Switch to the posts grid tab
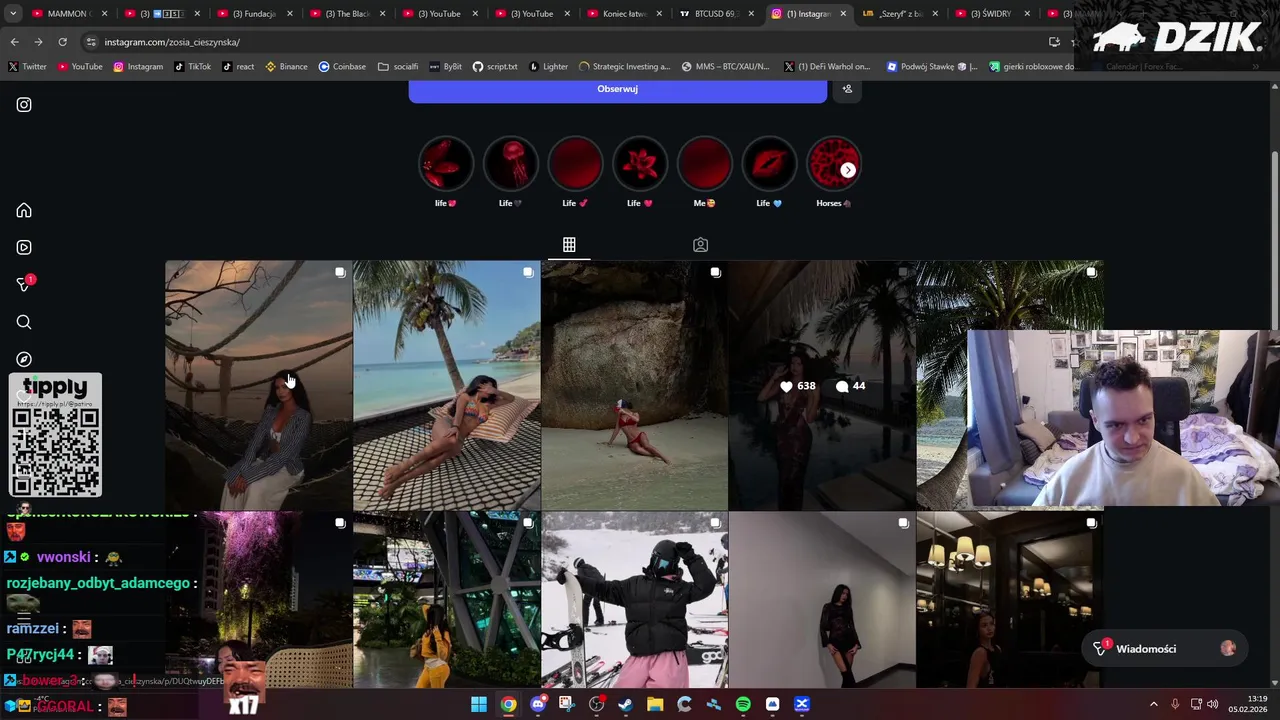Image resolution: width=1280 pixels, height=720 pixels. tap(569, 245)
